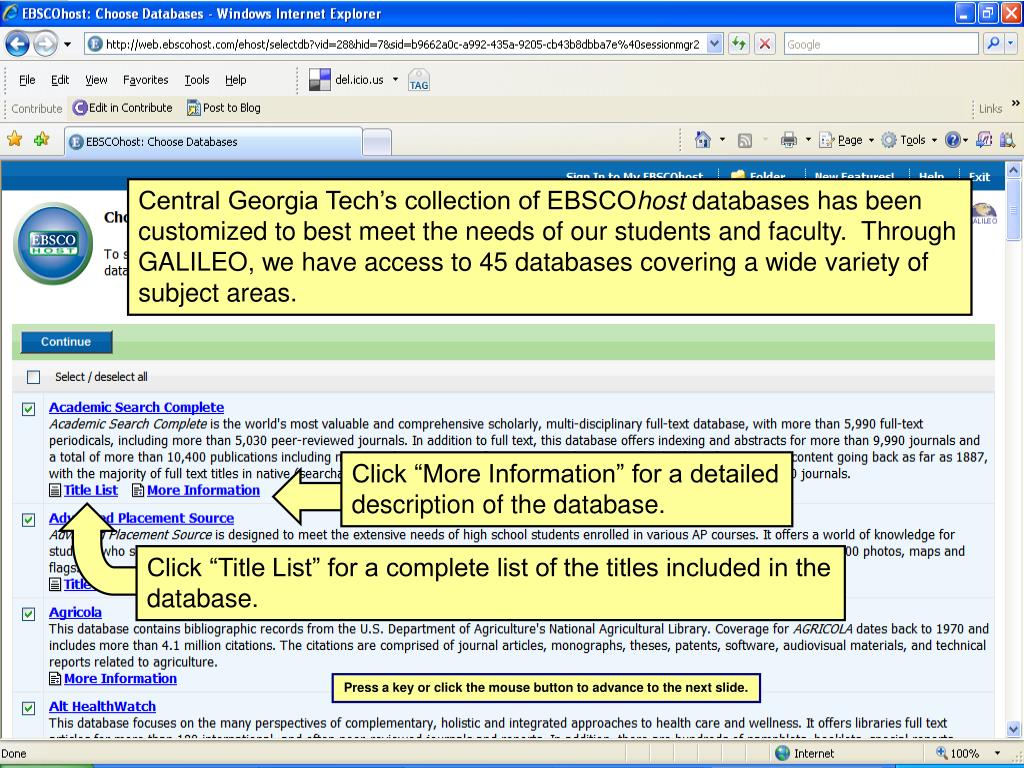This screenshot has width=1024, height=768.
Task: Open More Information for Academic Search Complete
Action: tap(203, 490)
